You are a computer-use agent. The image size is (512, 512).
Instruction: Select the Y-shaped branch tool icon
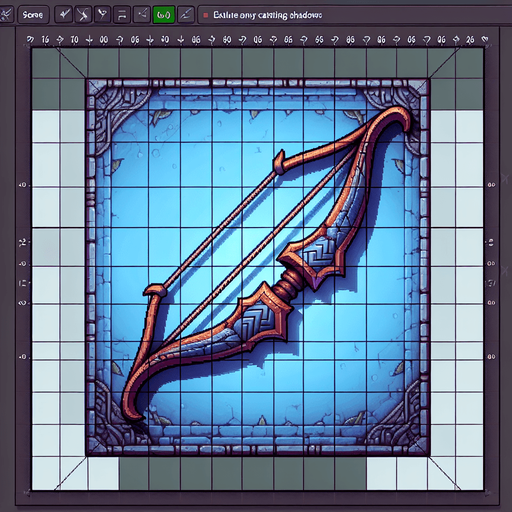102,15
